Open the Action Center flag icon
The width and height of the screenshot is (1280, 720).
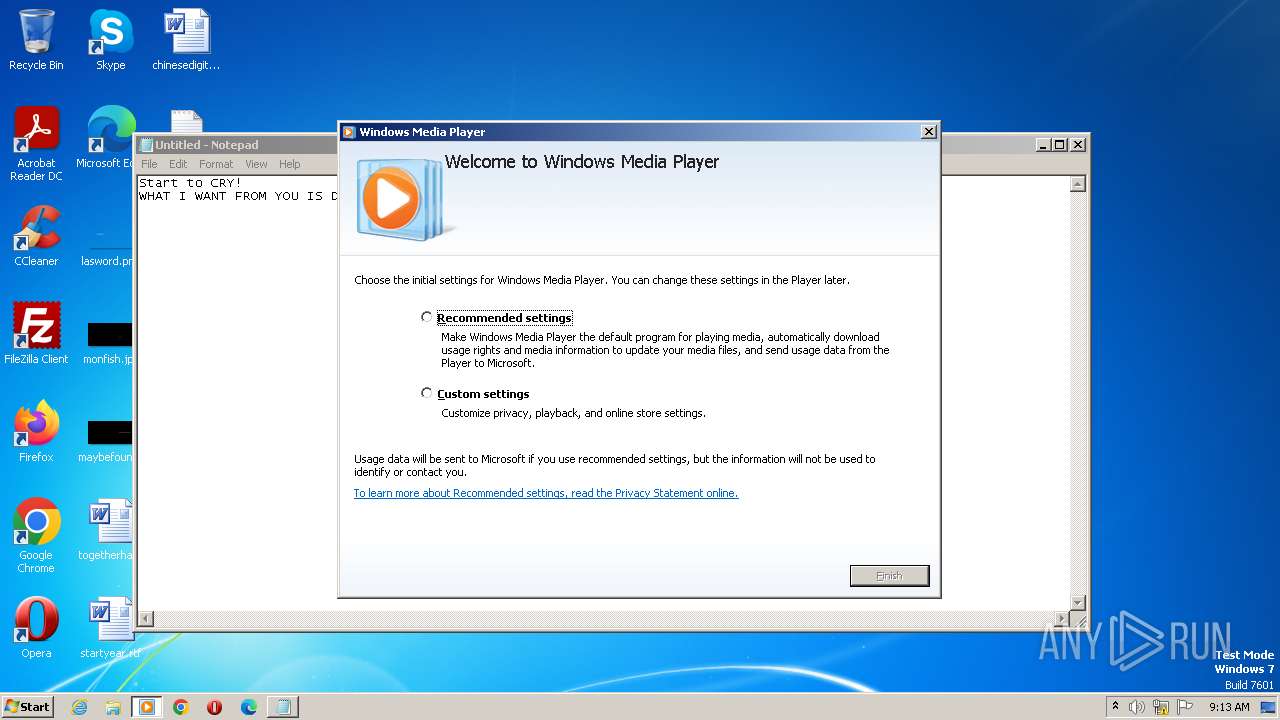(1184, 707)
